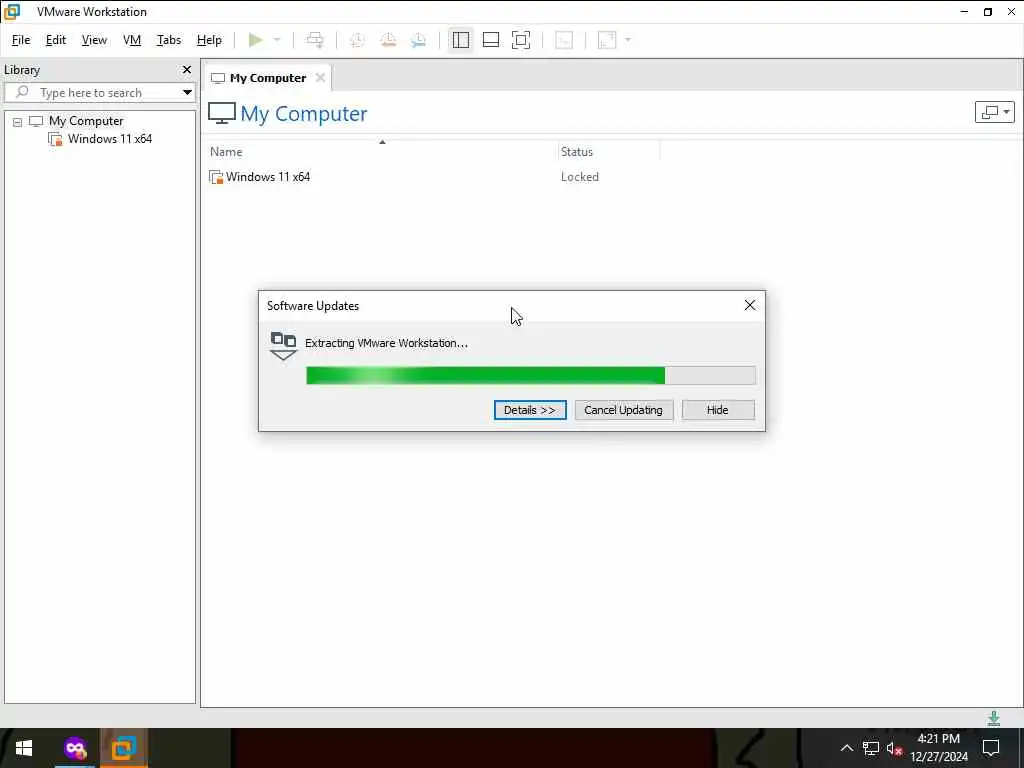Click the console view toolbar icon
Screen dimensions: 1024x768
(564, 40)
